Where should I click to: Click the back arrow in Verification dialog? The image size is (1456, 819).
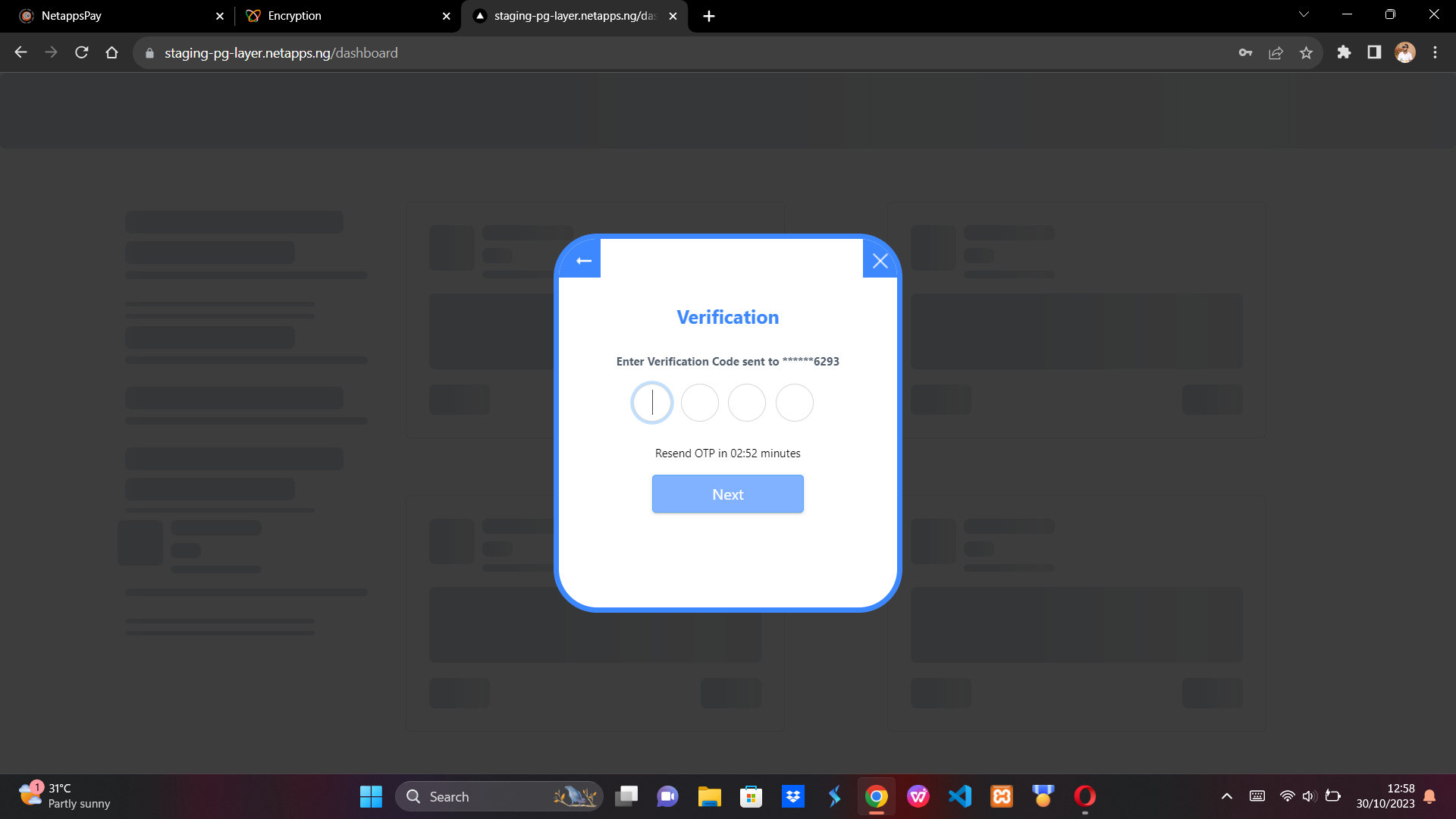coord(583,261)
